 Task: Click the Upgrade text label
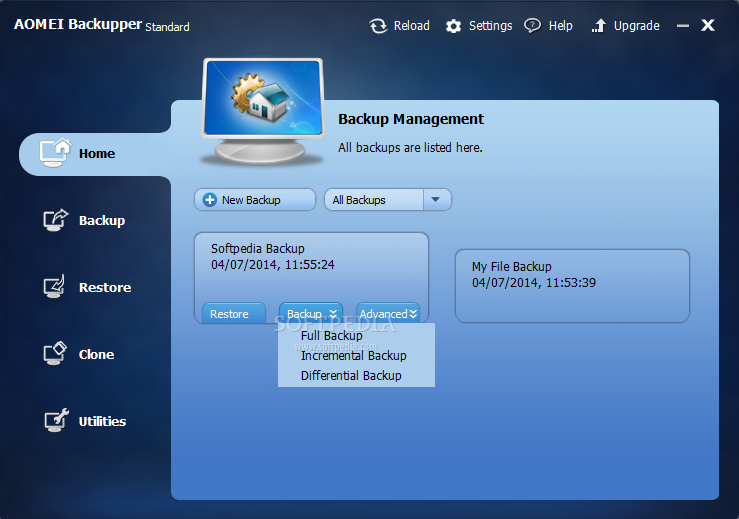point(637,26)
